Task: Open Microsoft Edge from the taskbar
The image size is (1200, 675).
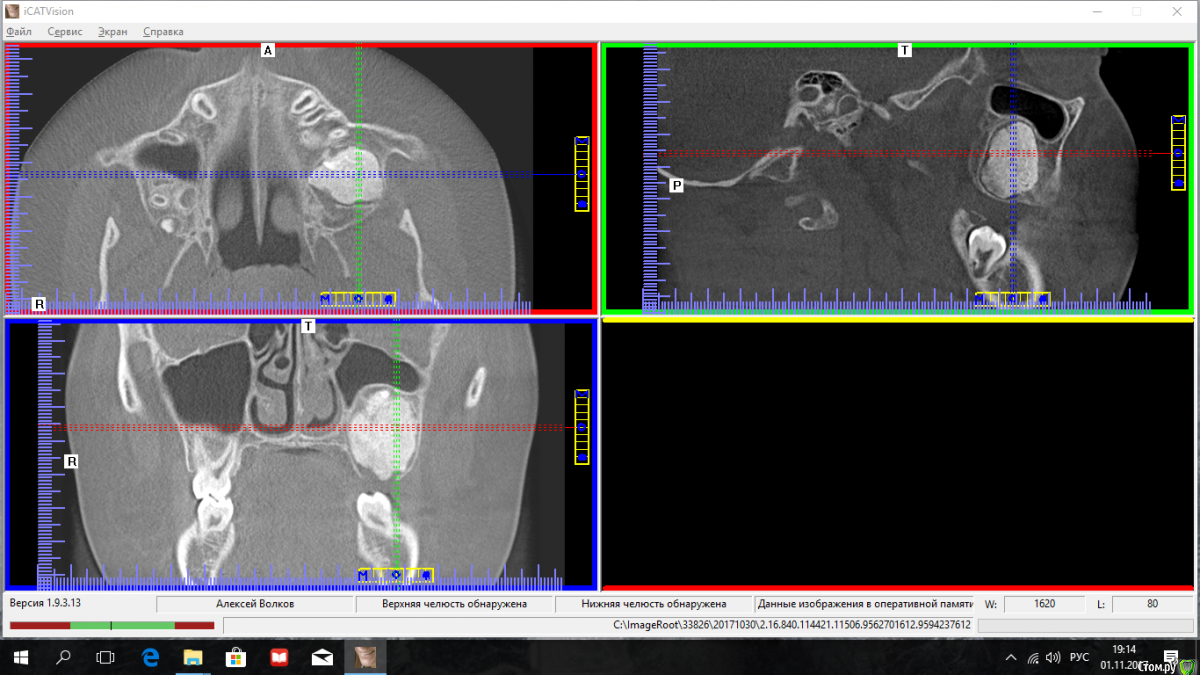Action: tap(151, 657)
